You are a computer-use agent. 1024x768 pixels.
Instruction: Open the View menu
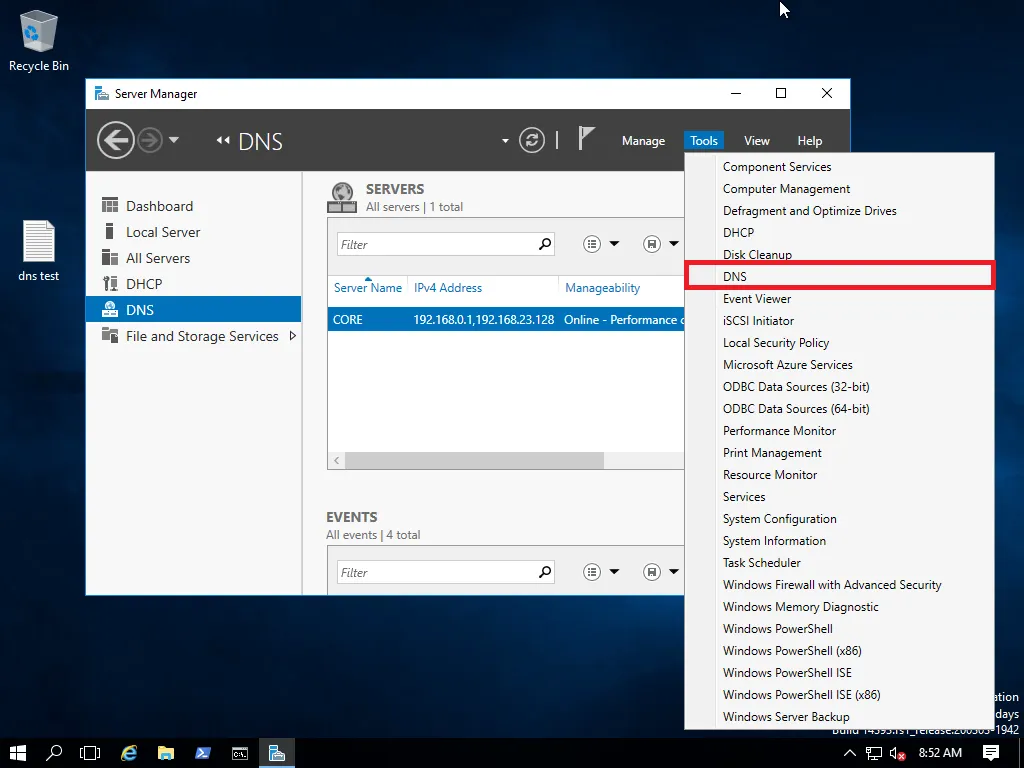pyautogui.click(x=756, y=140)
